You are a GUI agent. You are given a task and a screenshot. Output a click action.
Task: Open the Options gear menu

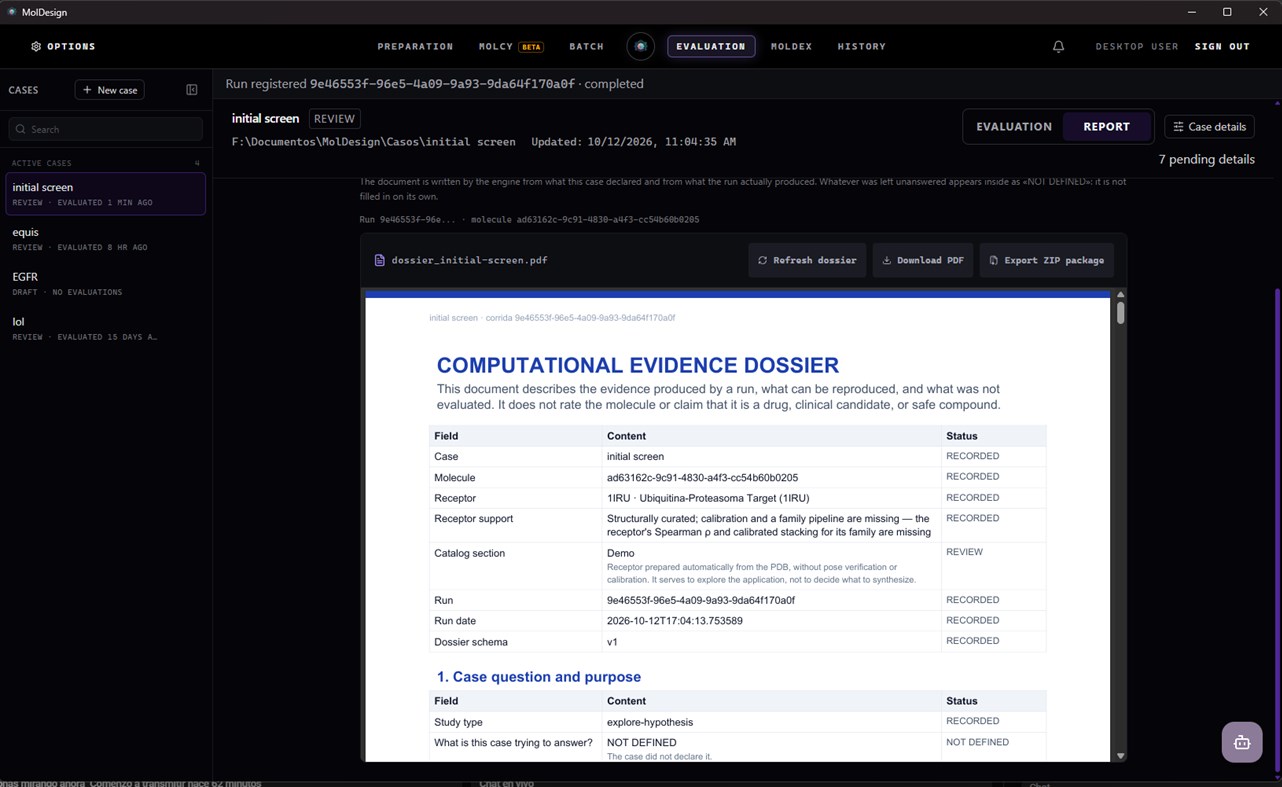coord(63,46)
